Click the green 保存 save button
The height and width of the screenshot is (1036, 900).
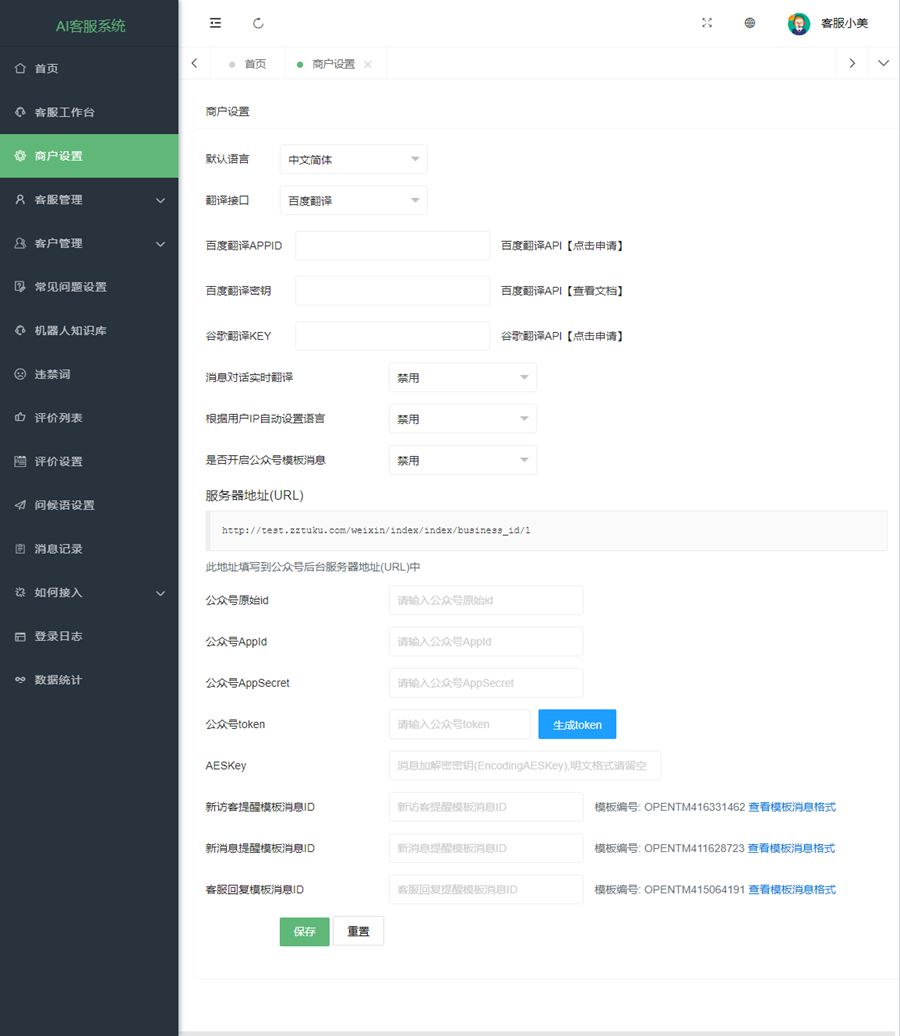click(303, 931)
